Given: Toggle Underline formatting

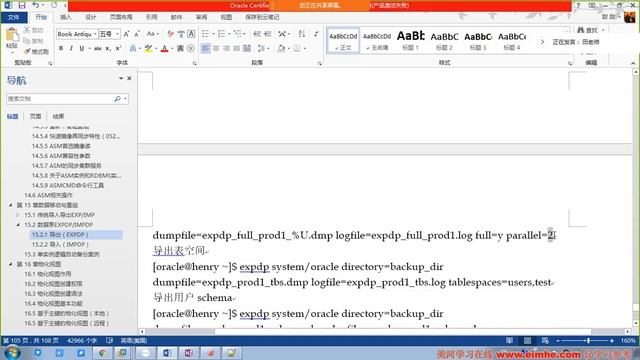Looking at the screenshot, I should coord(82,48).
